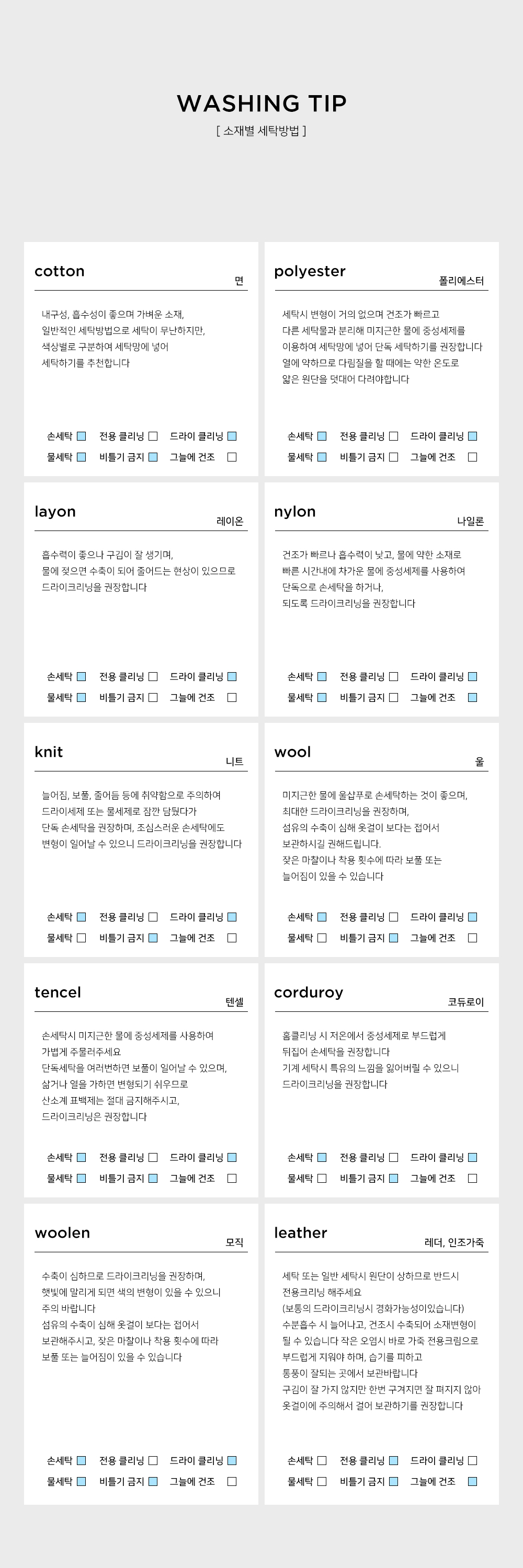Screen dimensions: 523x1568
Task: Check layon 비틀기 금지 checkbox
Action: click(153, 697)
